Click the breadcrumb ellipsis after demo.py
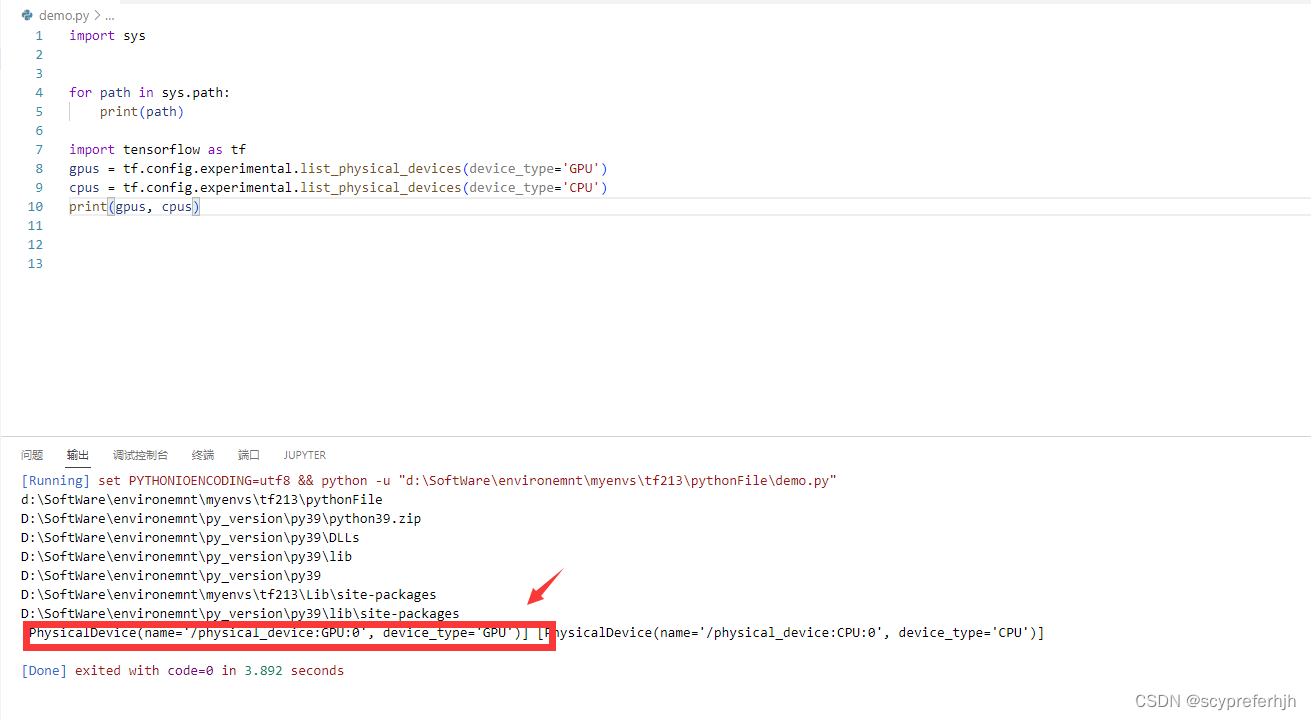The image size is (1311, 720). click(109, 16)
